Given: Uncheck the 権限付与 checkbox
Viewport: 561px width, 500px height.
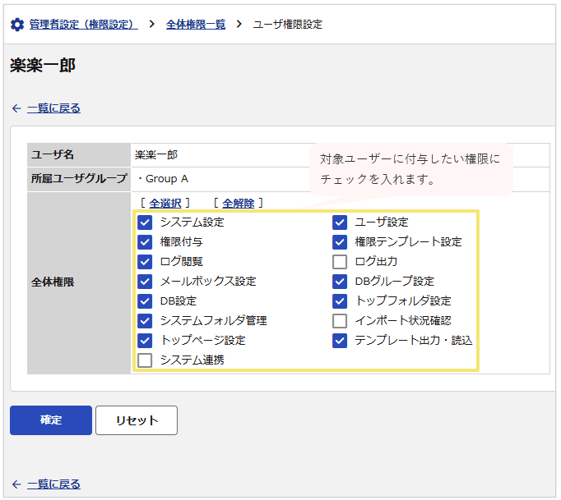Looking at the screenshot, I should tap(145, 242).
